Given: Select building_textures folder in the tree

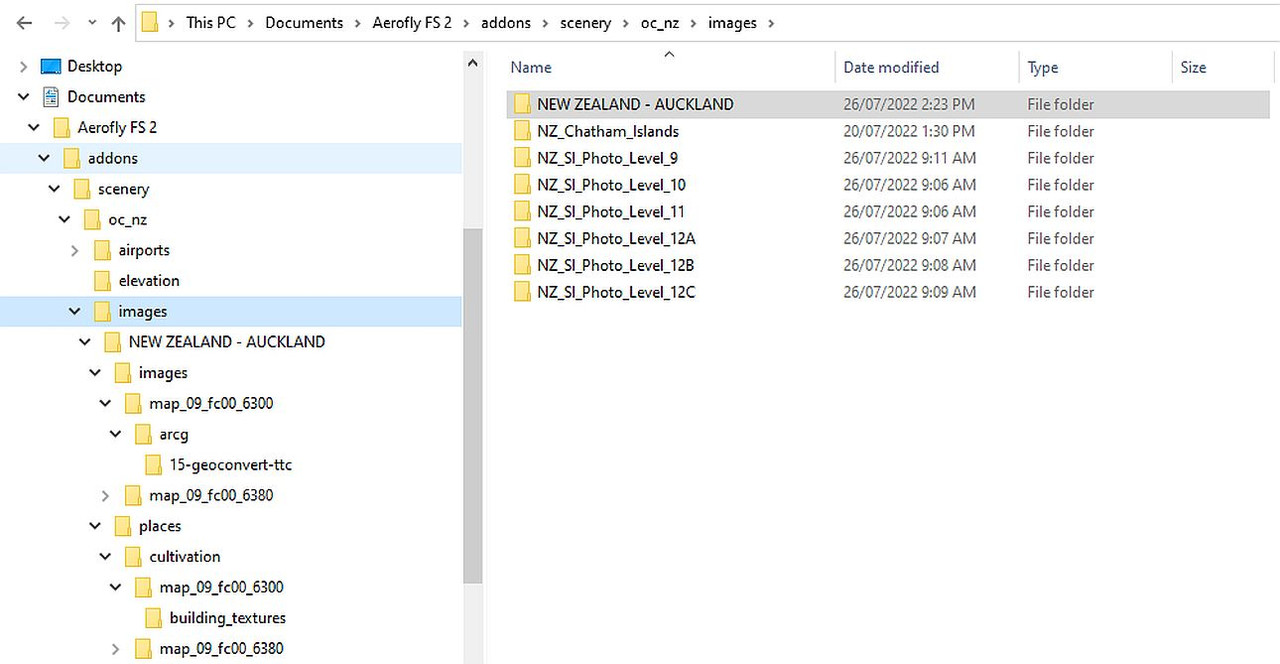Looking at the screenshot, I should [x=228, y=618].
